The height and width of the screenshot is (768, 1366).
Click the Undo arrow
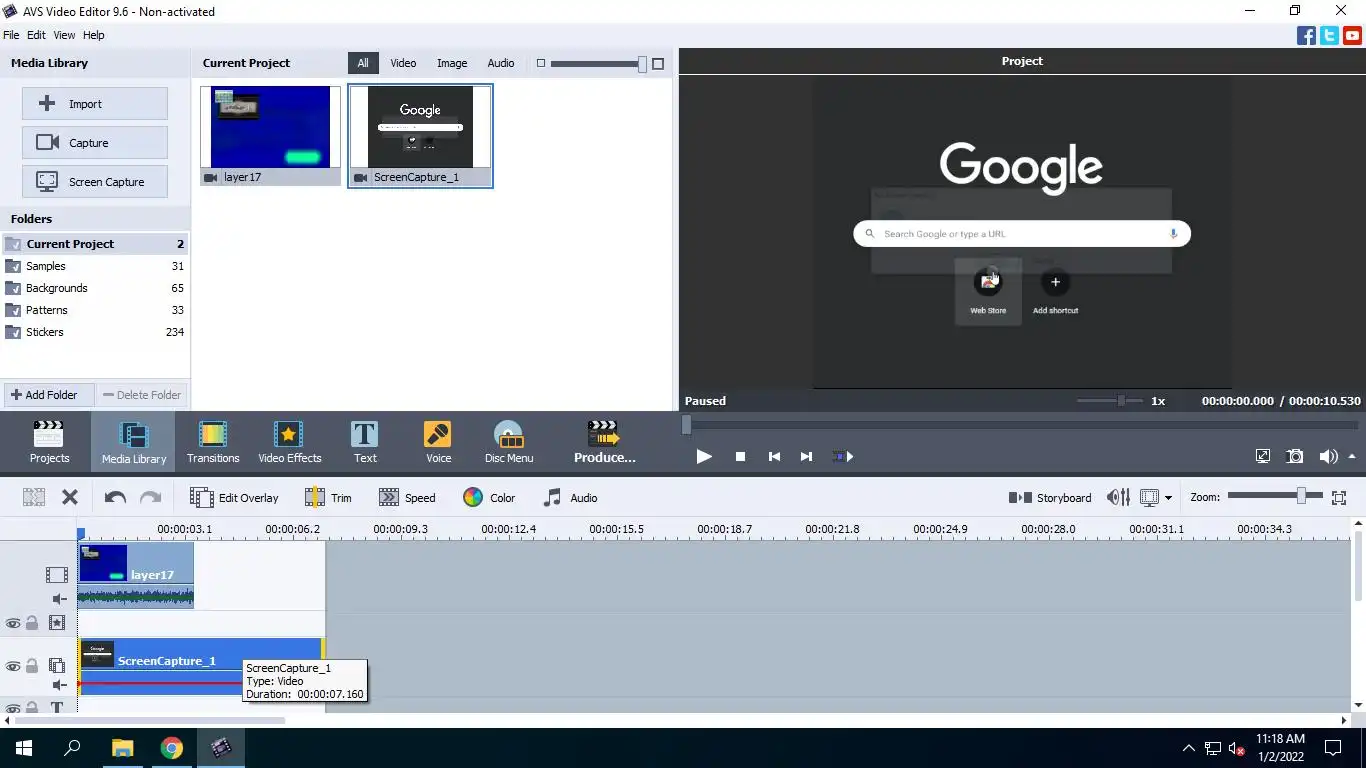pos(115,497)
